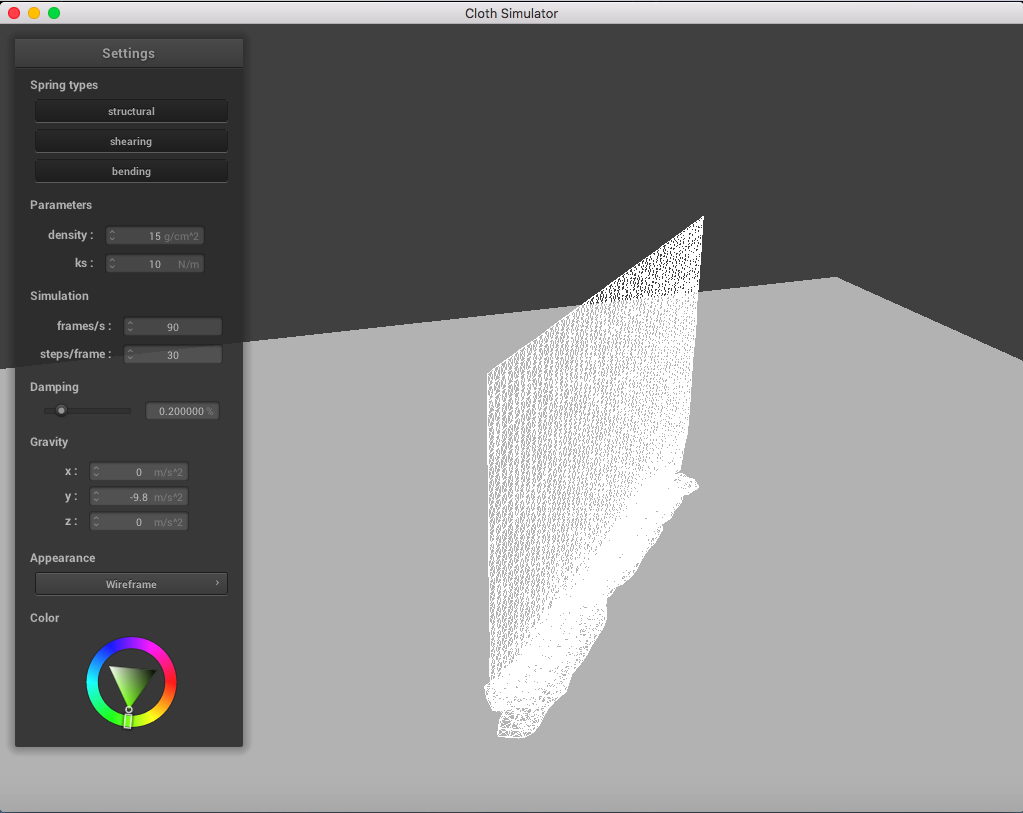The image size is (1023, 813).
Task: Click the damping percentage field
Action: 182,411
